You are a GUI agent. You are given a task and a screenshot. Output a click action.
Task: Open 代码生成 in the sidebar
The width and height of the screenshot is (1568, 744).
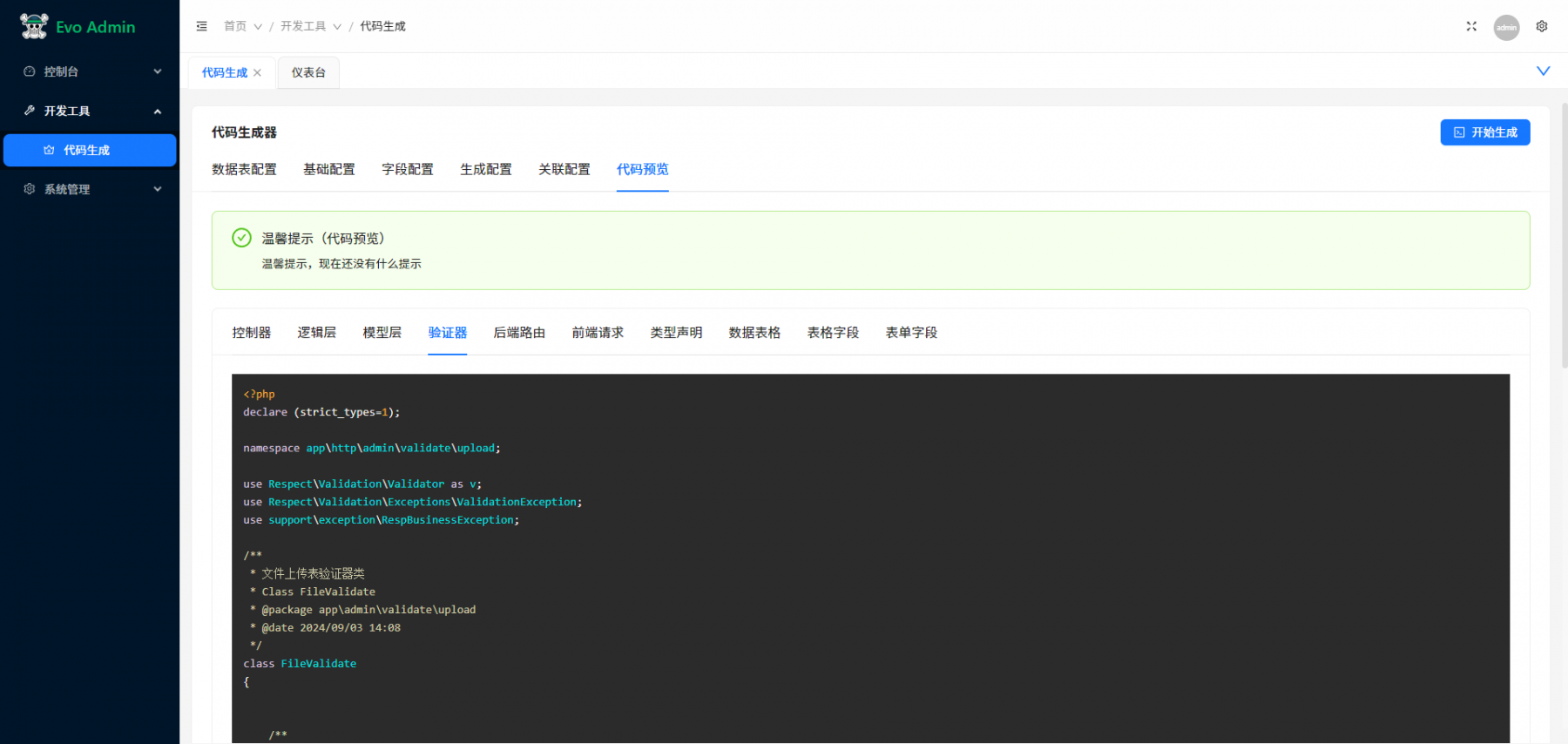tap(90, 150)
